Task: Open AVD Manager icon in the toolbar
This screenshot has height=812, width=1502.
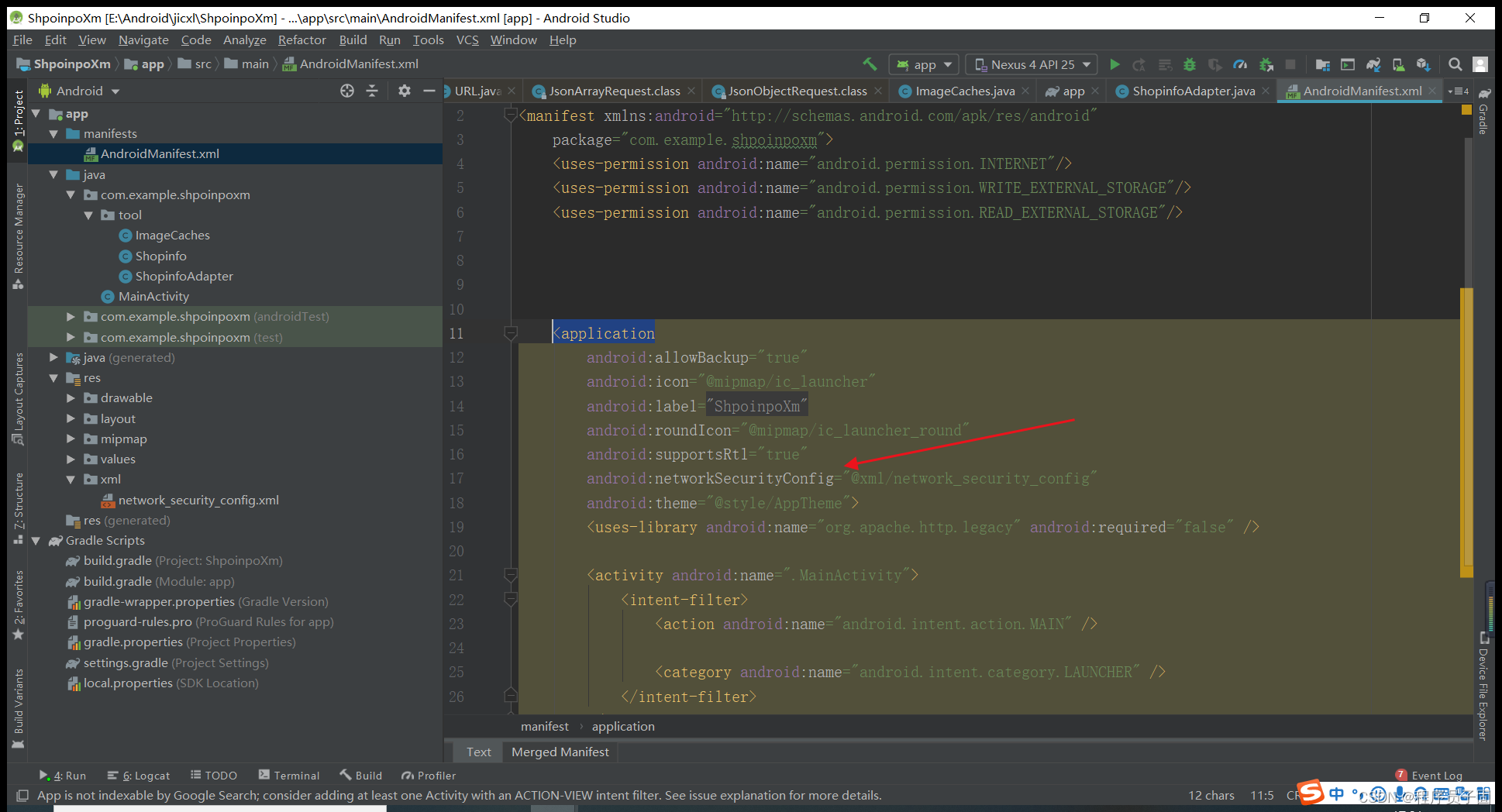Action: [x=1398, y=65]
